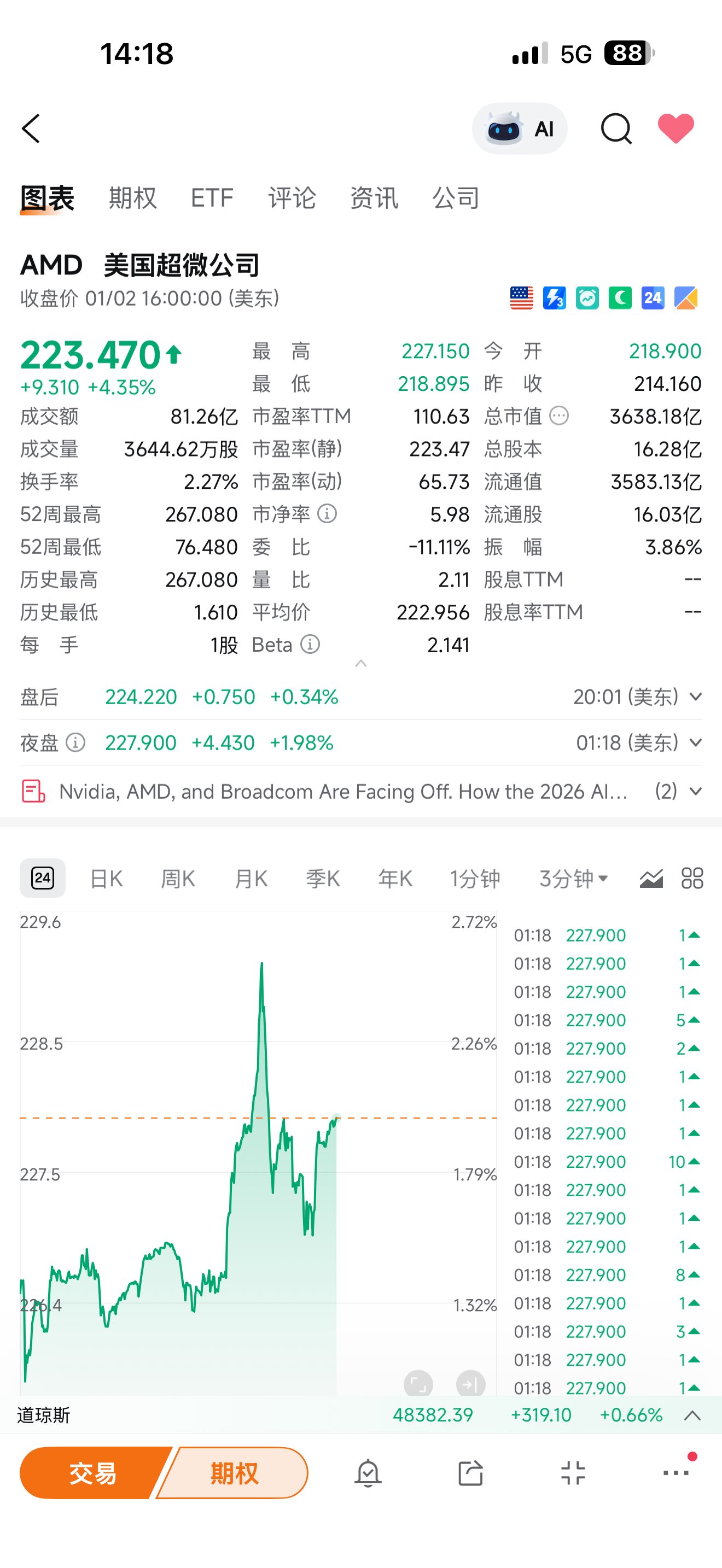Screen dimensions: 722x1568
Task: Tap the orange 交易 trade button
Action: [x=93, y=1473]
